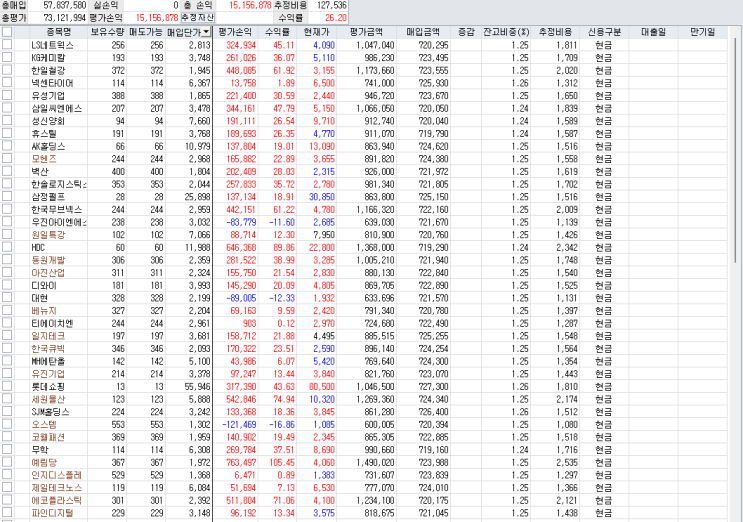Sort by the 보유수량 column header
Screen dimensions: 743x522
pyautogui.click(x=108, y=32)
